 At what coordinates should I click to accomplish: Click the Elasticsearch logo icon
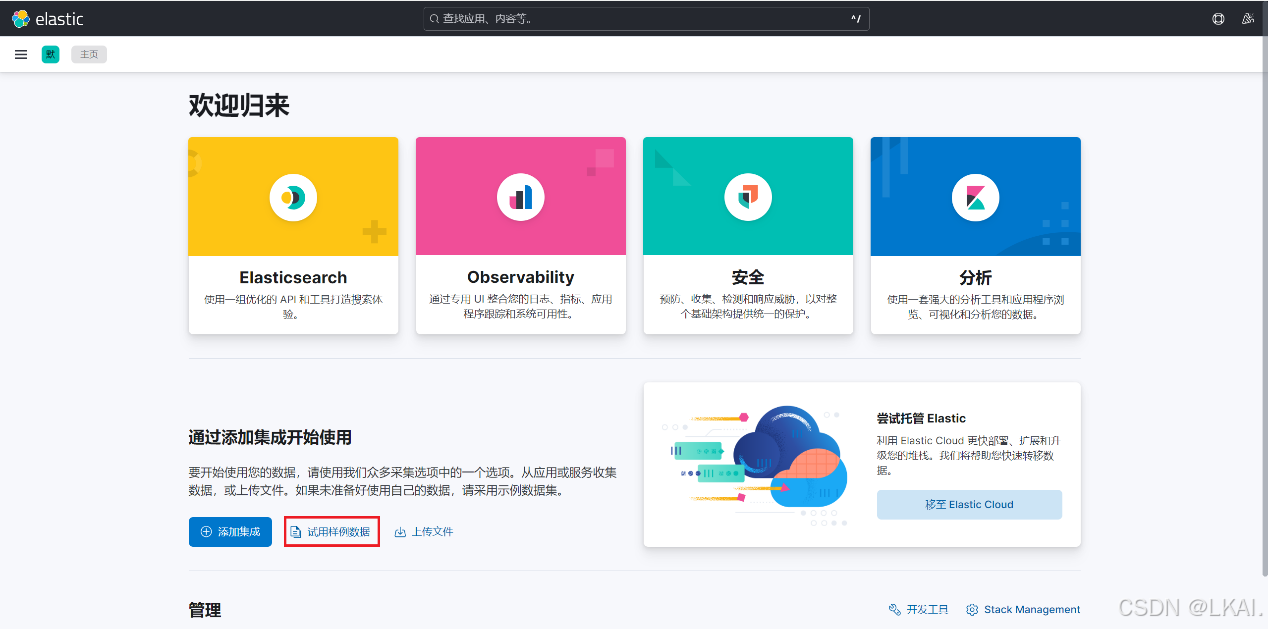pyautogui.click(x=293, y=197)
